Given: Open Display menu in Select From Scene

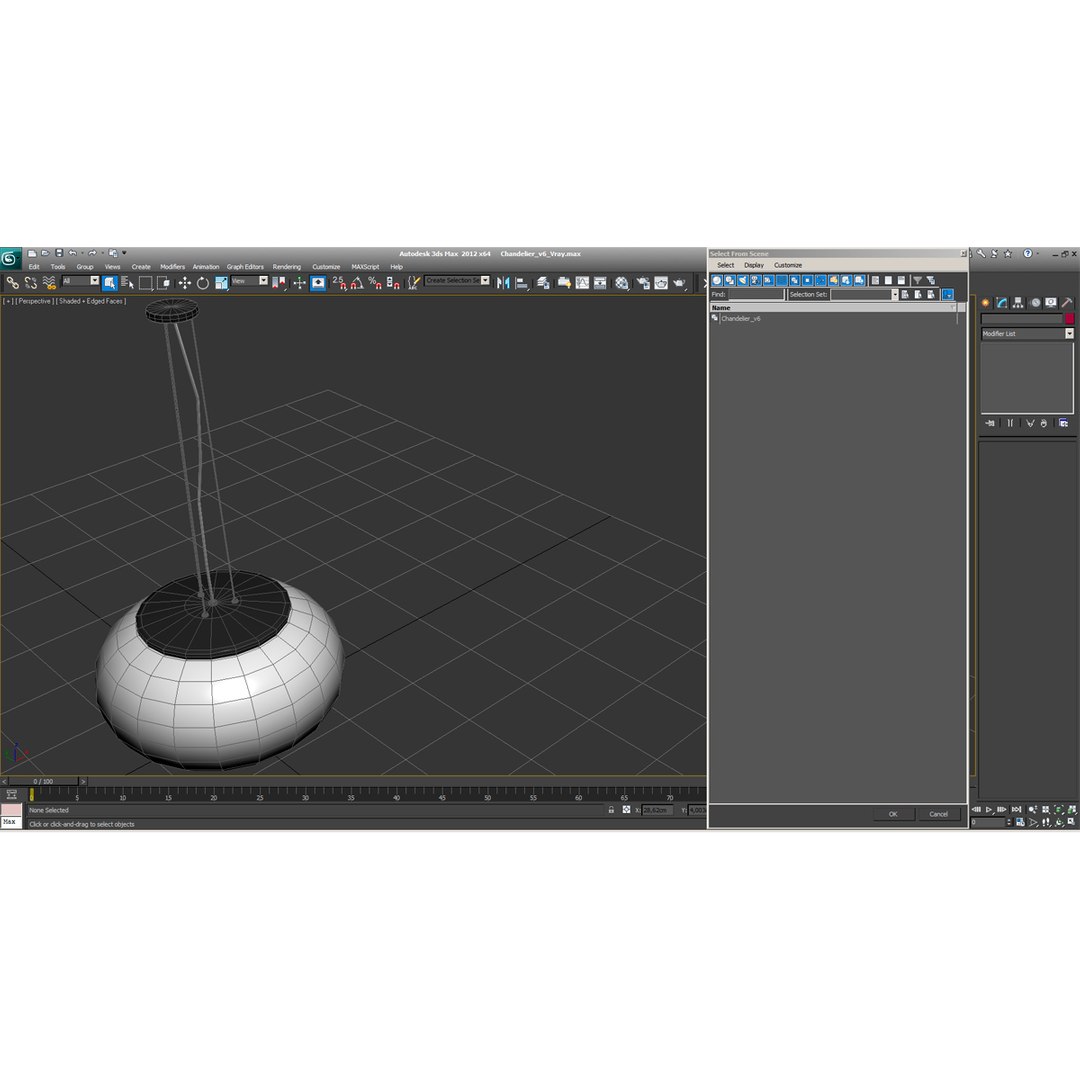Looking at the screenshot, I should point(754,265).
